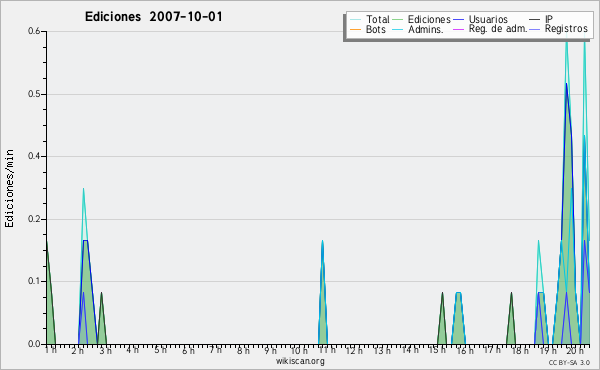The image size is (600, 370).
Task: Click the wikiscan.org text below chart
Action: (300, 361)
